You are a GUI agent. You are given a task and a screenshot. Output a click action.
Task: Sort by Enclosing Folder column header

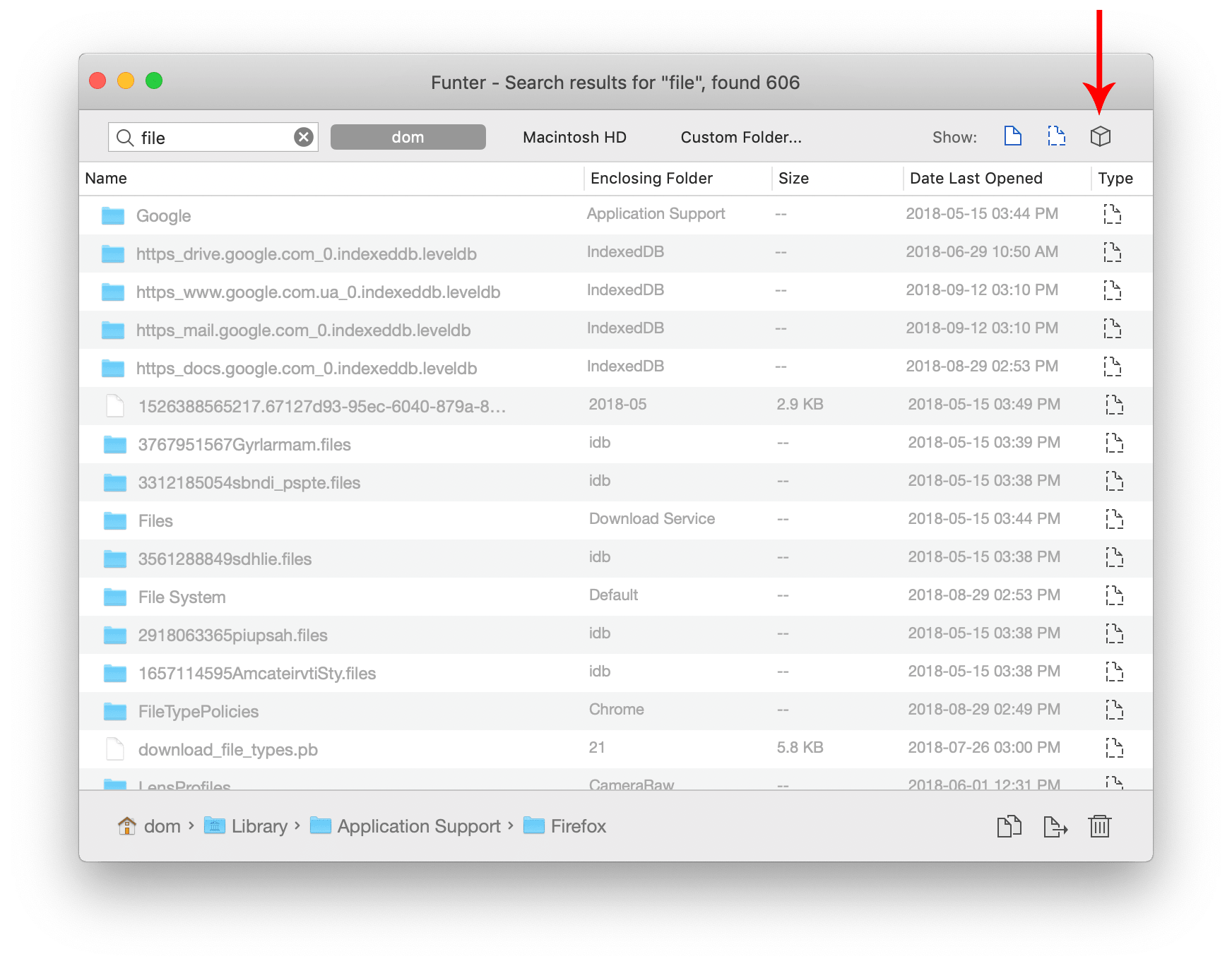click(x=651, y=178)
